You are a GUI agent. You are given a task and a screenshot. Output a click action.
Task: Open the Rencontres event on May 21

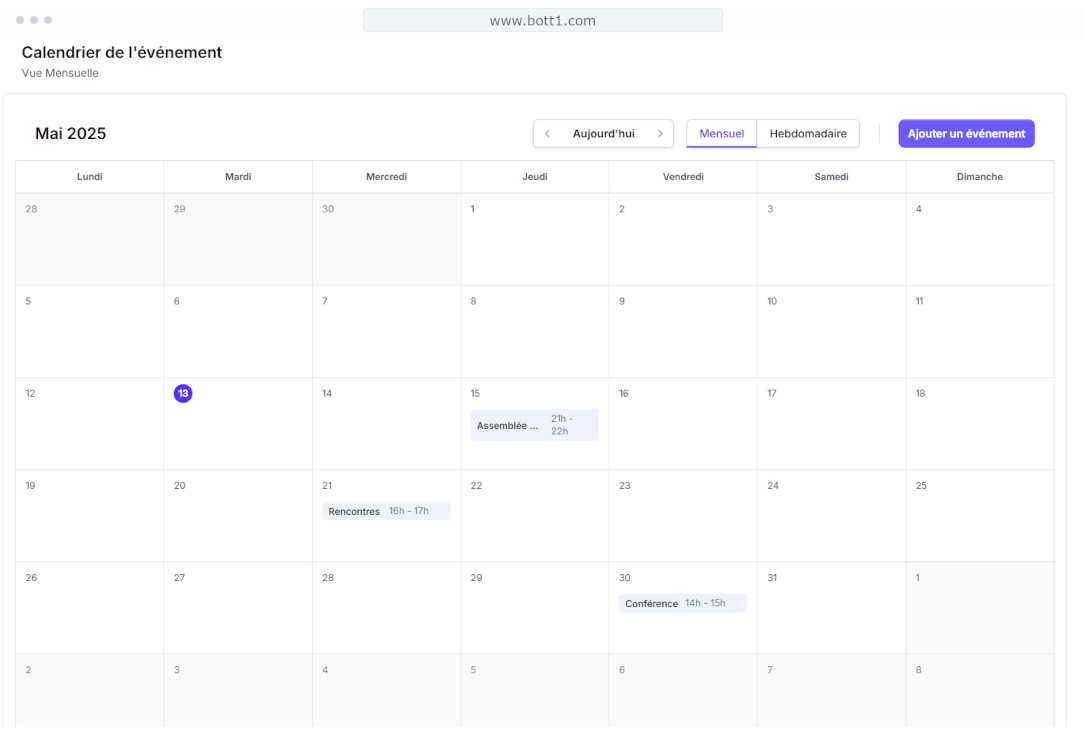(353, 510)
